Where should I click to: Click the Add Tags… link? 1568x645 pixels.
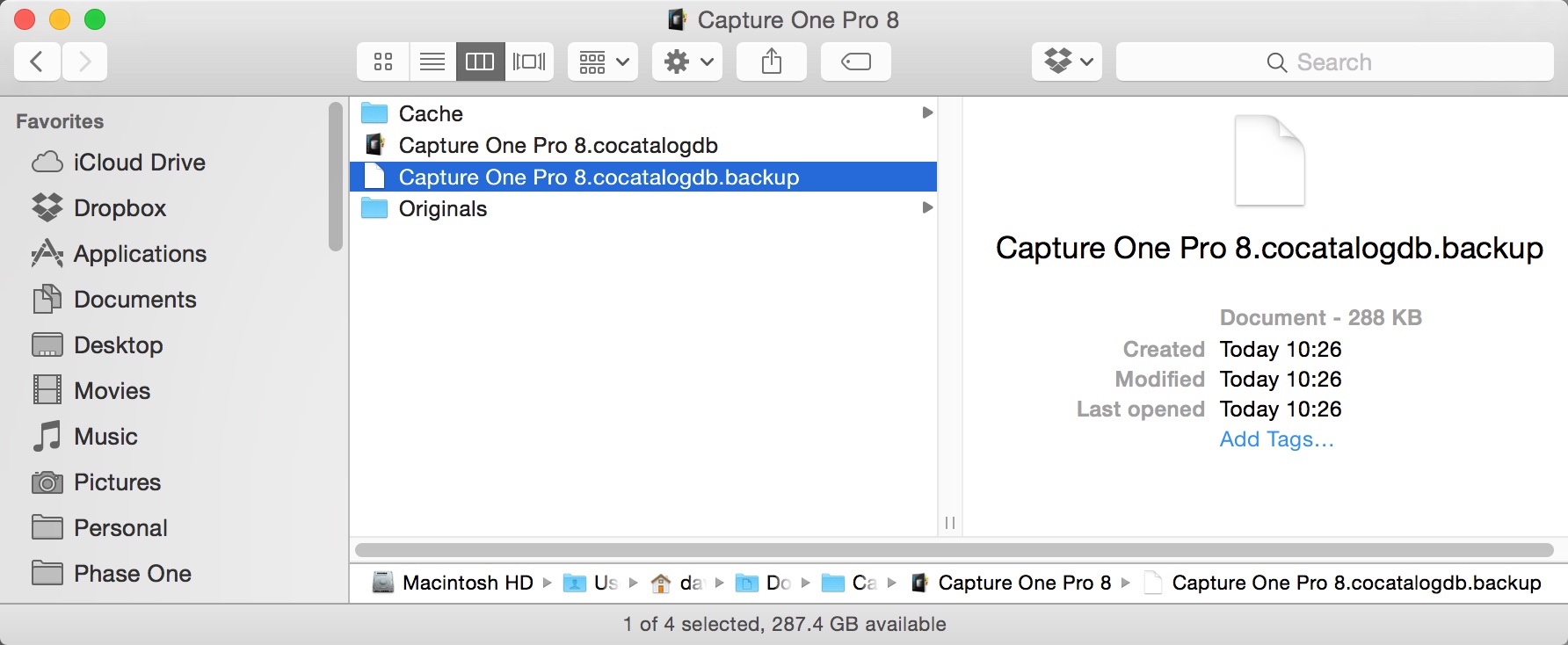point(1276,439)
